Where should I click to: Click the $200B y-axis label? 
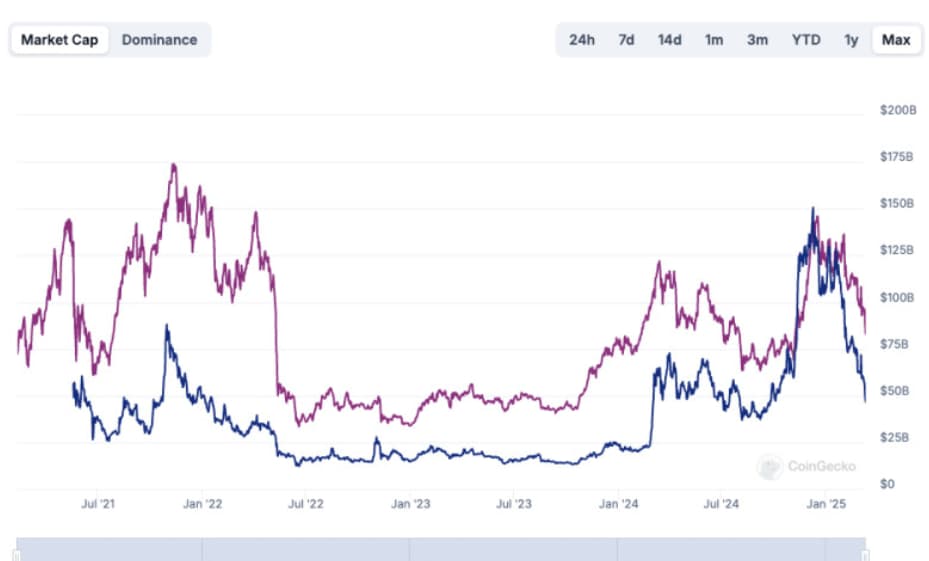(x=897, y=110)
